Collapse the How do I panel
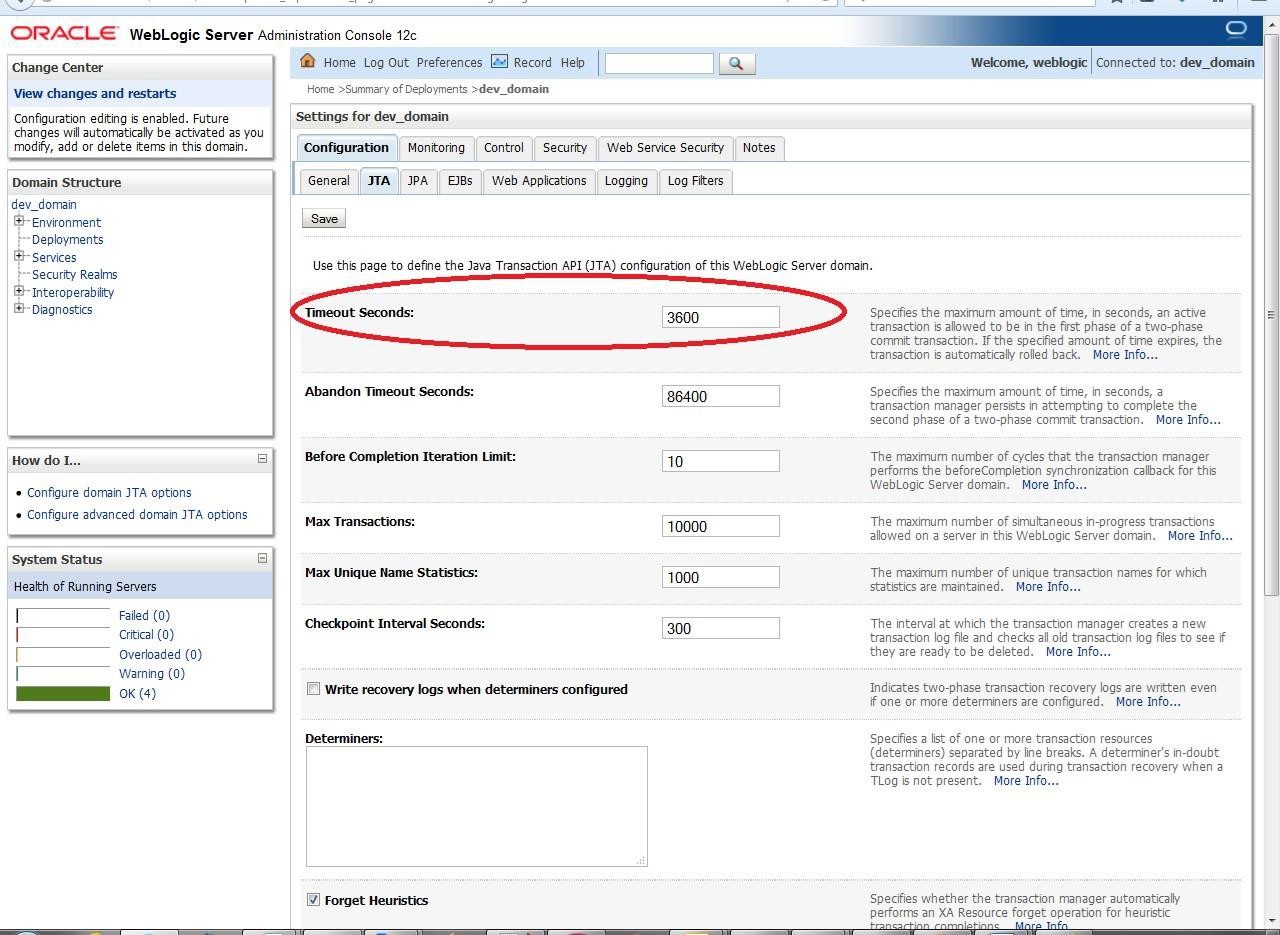 262,459
